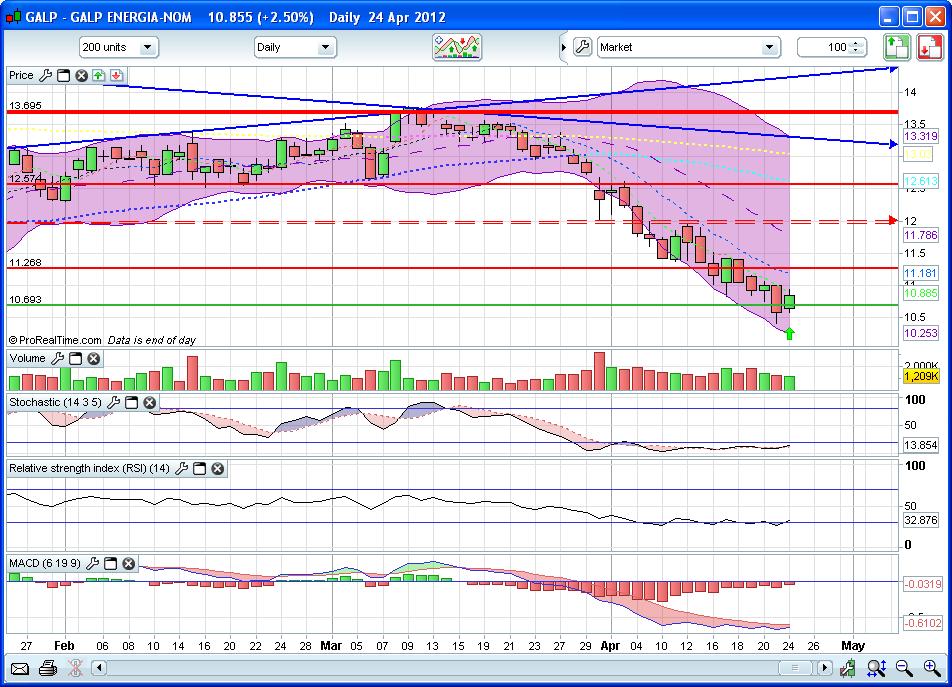
Task: Click the 32.876 RSI value tag
Action: click(x=920, y=520)
